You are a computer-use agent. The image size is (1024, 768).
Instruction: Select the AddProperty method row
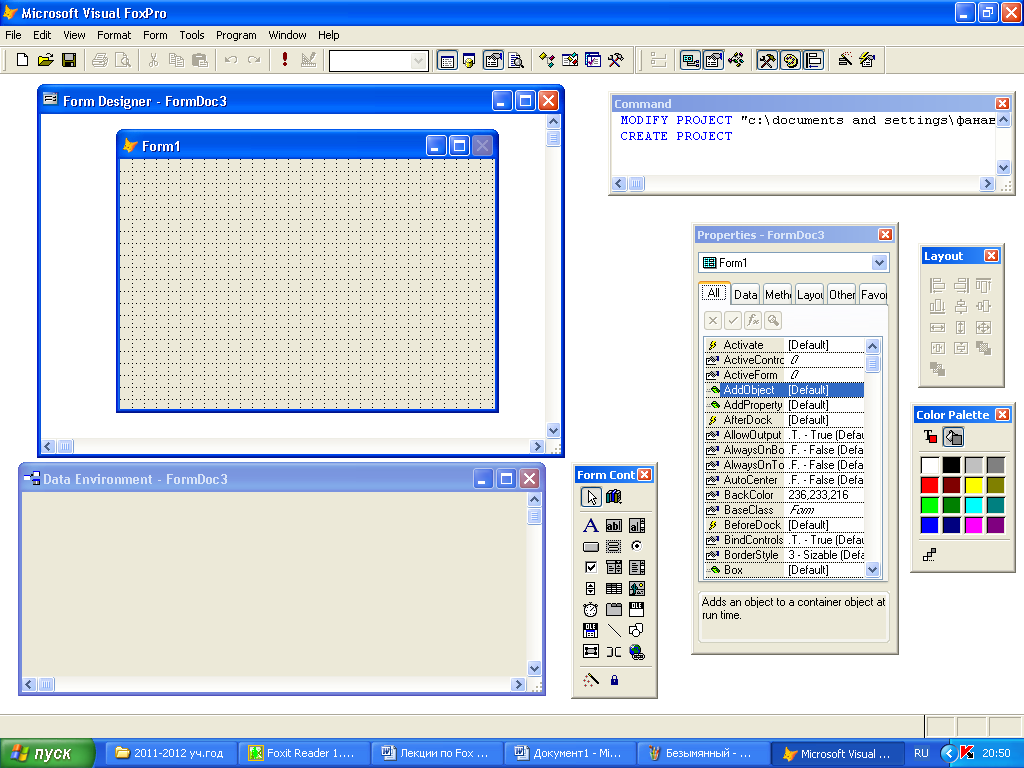[784, 405]
